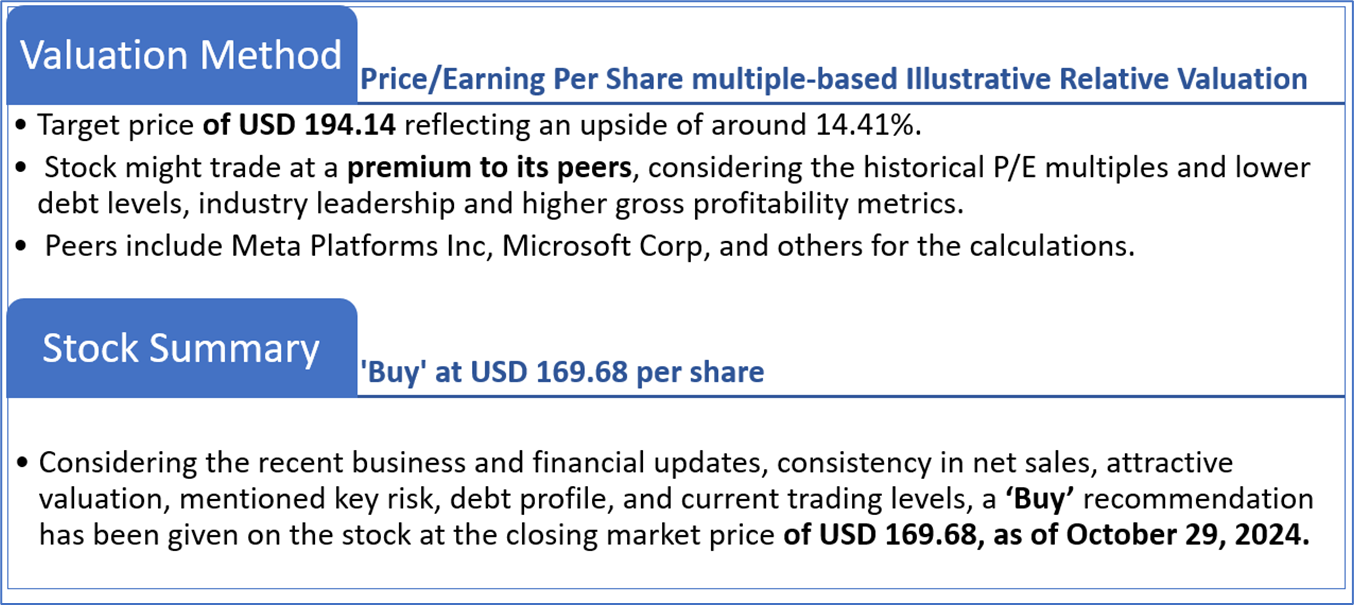Click the Stock Summary header tab
The height and width of the screenshot is (605, 1354).
181,348
